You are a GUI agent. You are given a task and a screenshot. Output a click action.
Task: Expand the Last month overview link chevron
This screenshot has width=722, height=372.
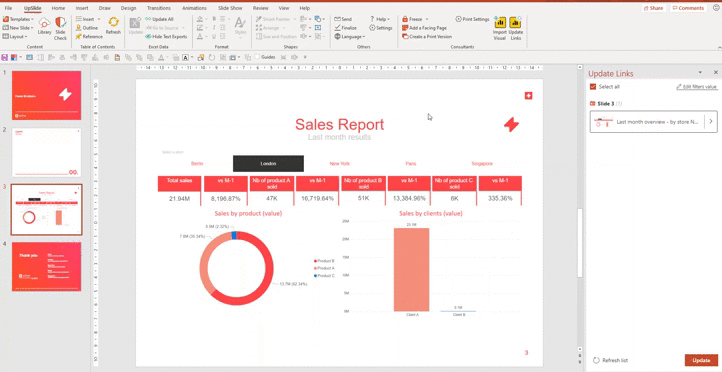pos(710,122)
